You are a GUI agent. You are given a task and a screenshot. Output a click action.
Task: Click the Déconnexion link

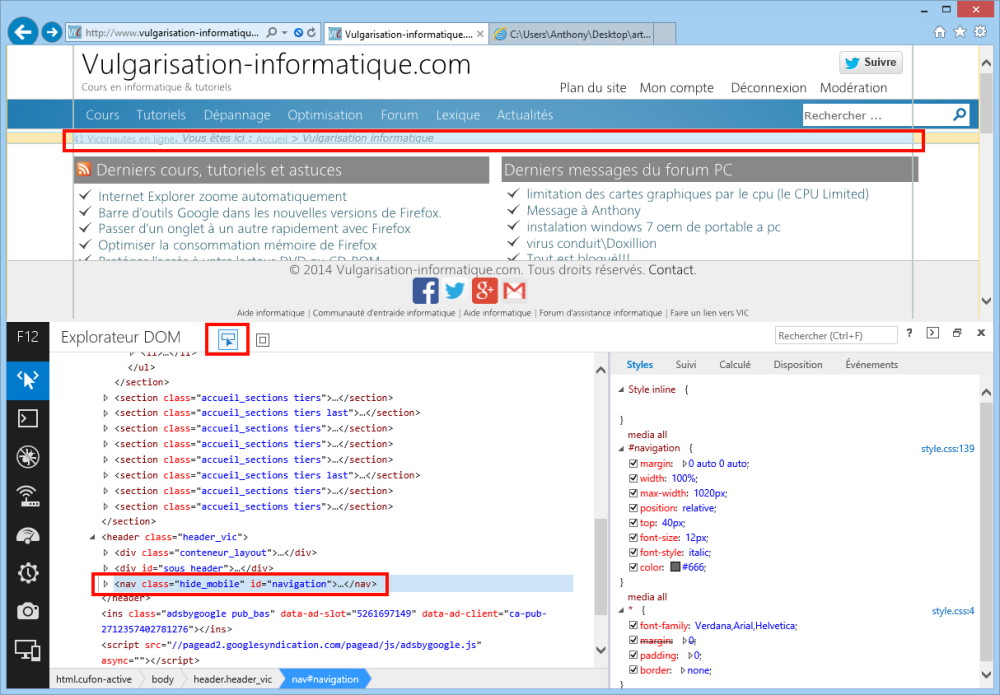(x=768, y=87)
